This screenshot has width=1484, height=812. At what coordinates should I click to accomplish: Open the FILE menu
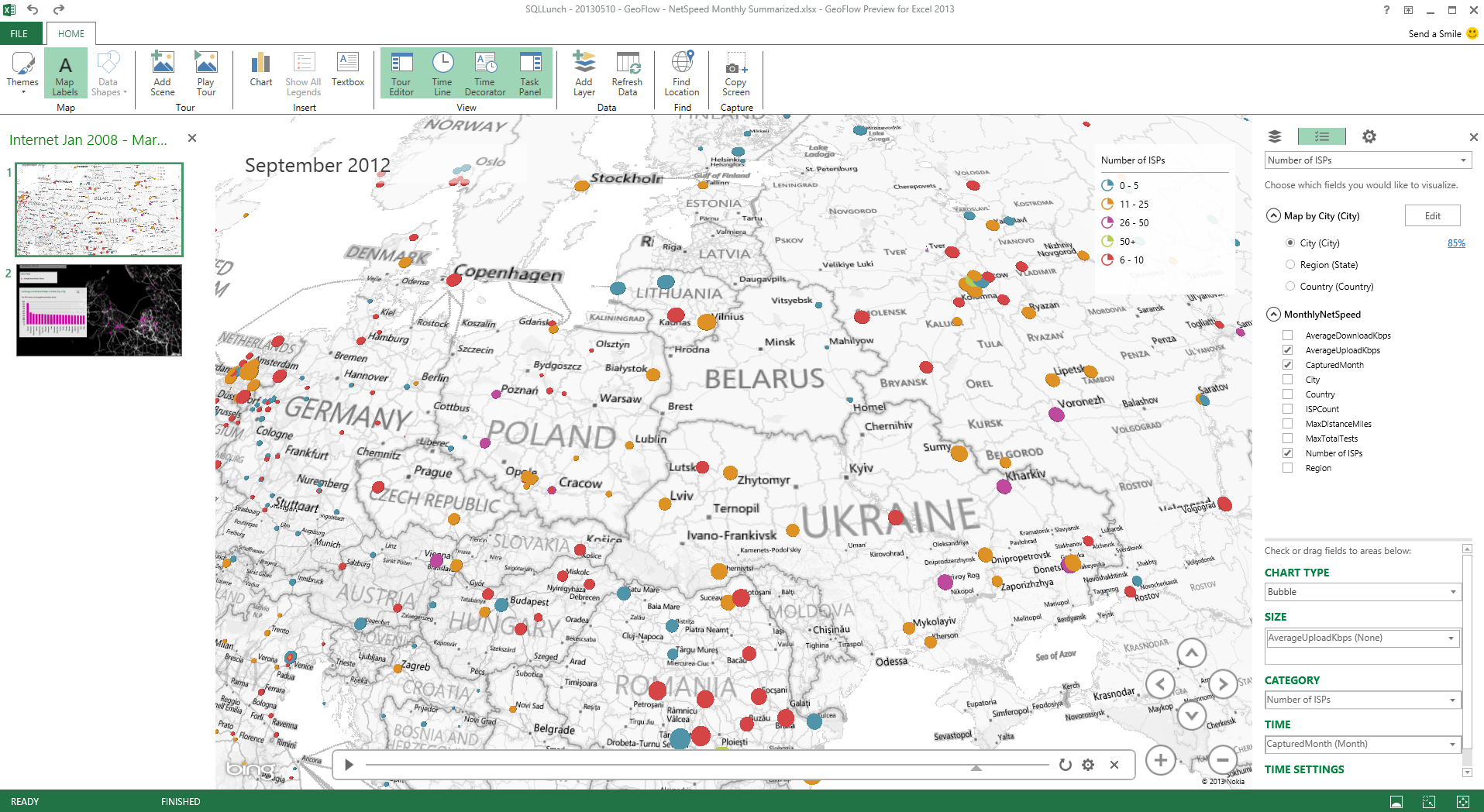click(x=19, y=33)
